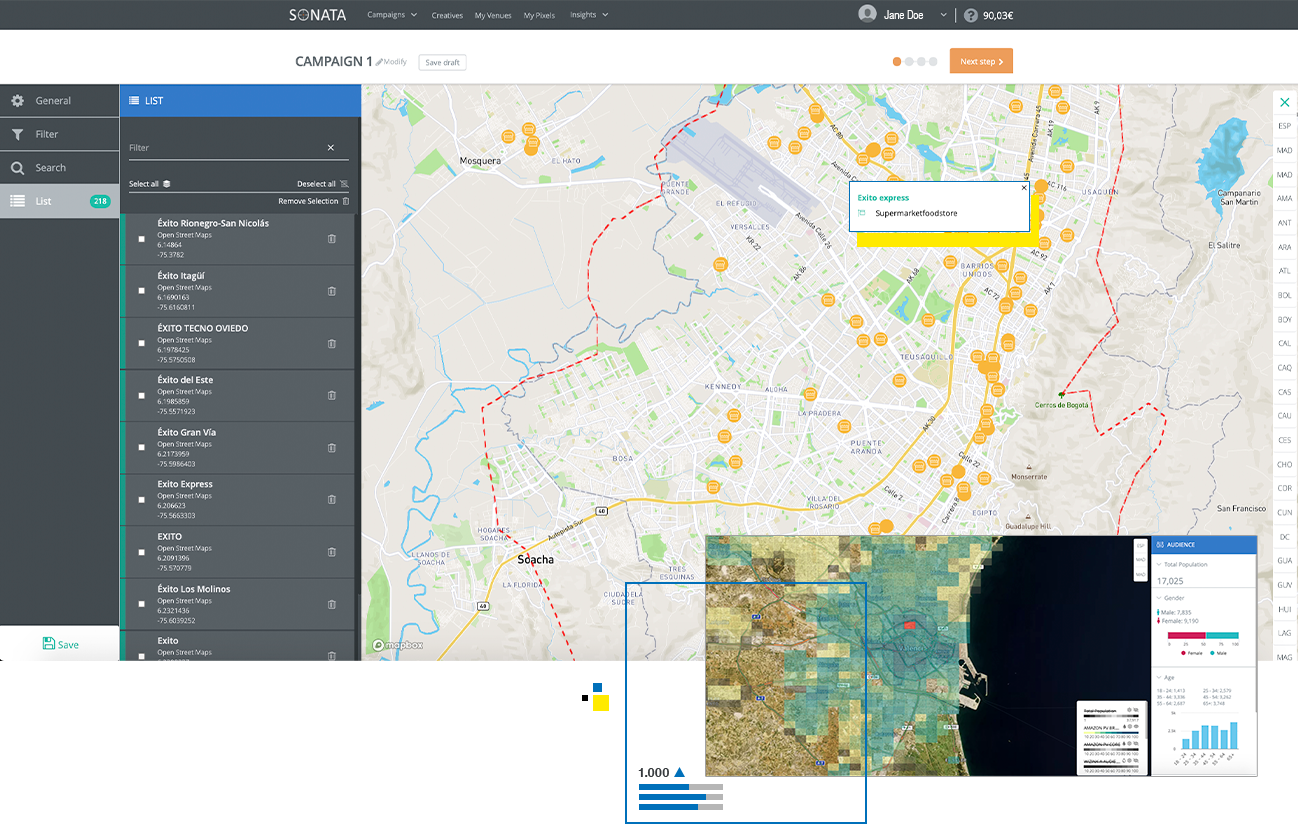Select the AMA region in the right strip

pyautogui.click(x=1285, y=199)
